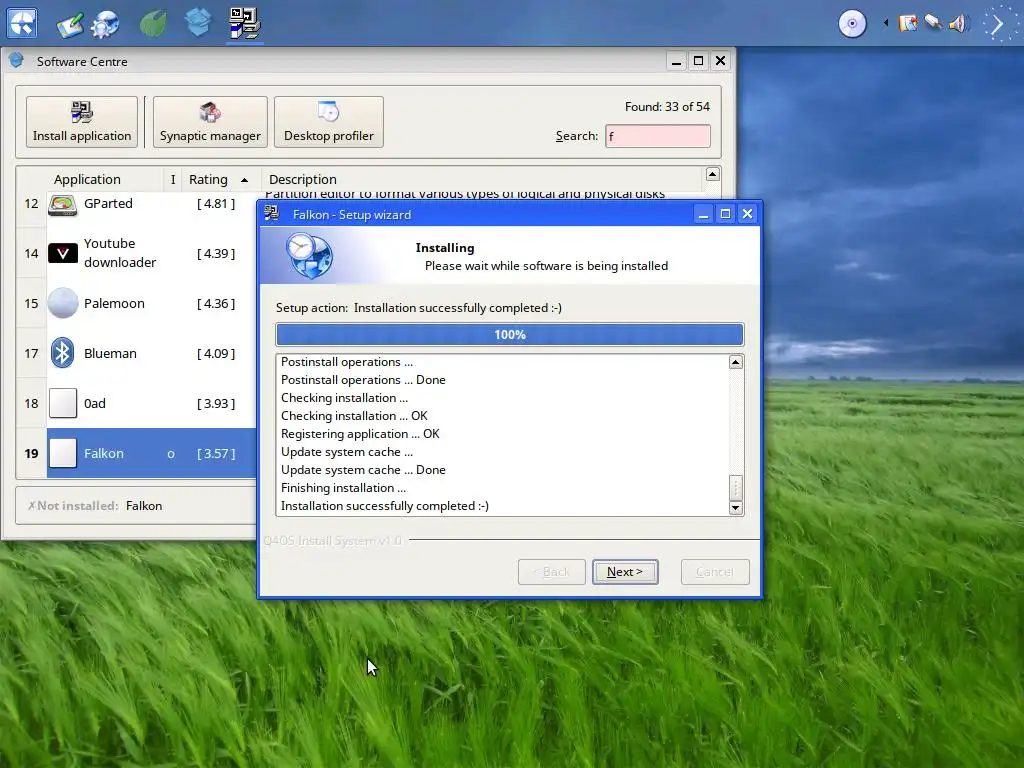Click the Next button in the wizard
The width and height of the screenshot is (1024, 768).
625,572
